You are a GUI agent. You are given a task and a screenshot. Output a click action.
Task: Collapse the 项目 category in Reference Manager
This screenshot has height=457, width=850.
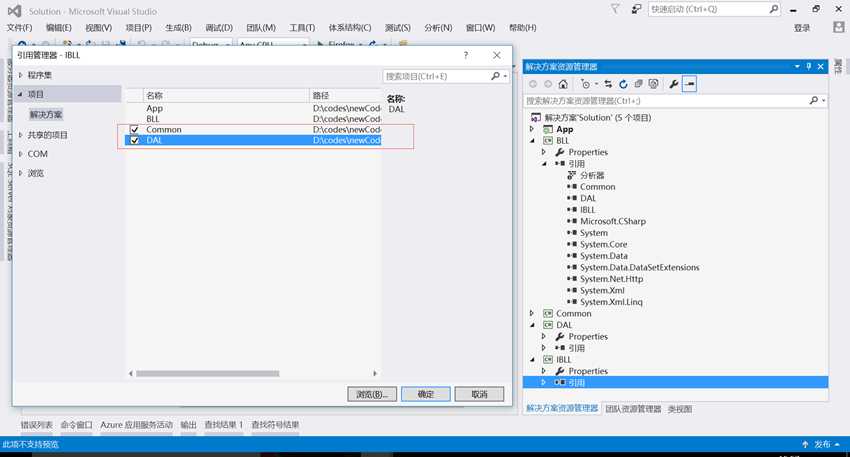[20, 94]
